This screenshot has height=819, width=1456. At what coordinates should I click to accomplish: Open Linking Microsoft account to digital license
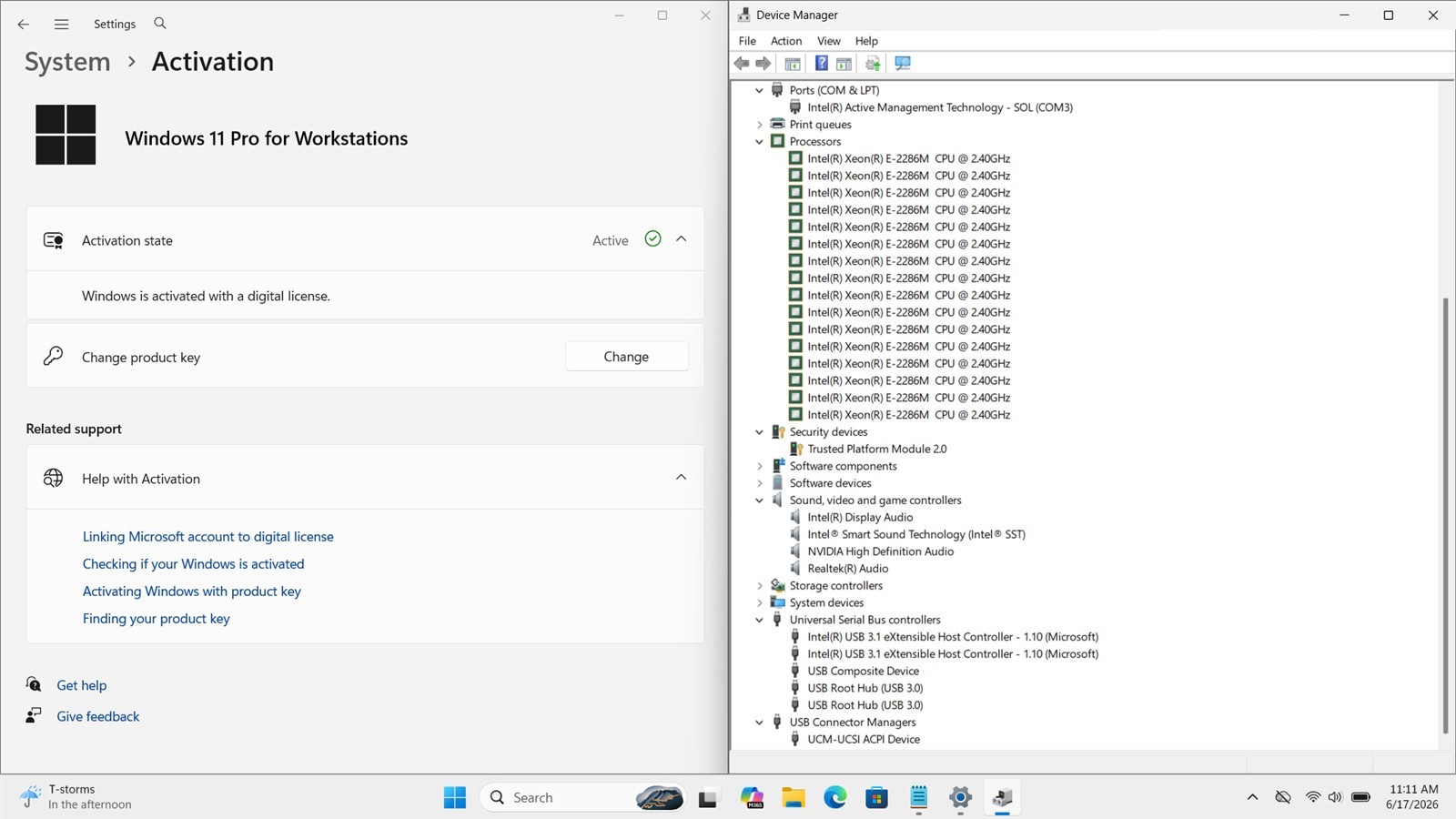point(208,537)
